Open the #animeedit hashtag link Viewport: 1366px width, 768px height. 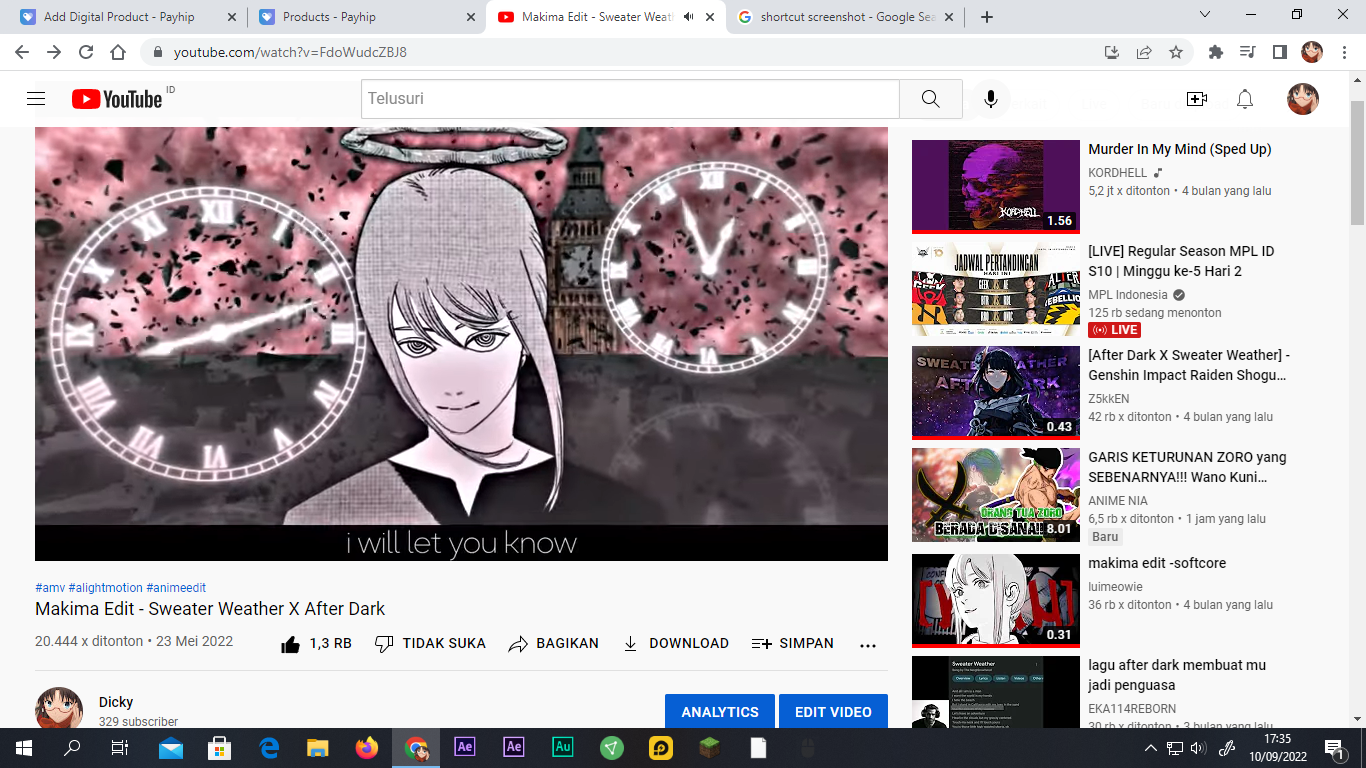[x=176, y=588]
